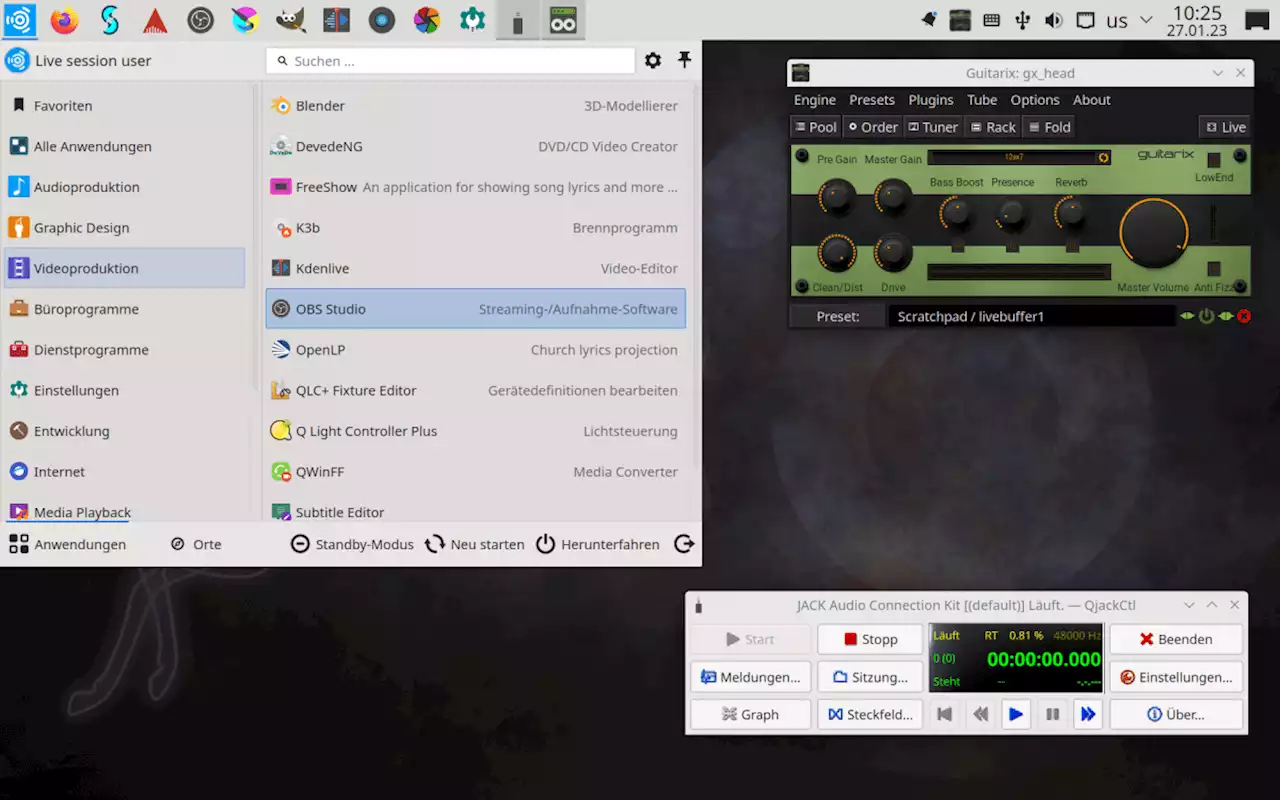Open the Einstellungen category
Screen dimensions: 1280x800
point(125,391)
